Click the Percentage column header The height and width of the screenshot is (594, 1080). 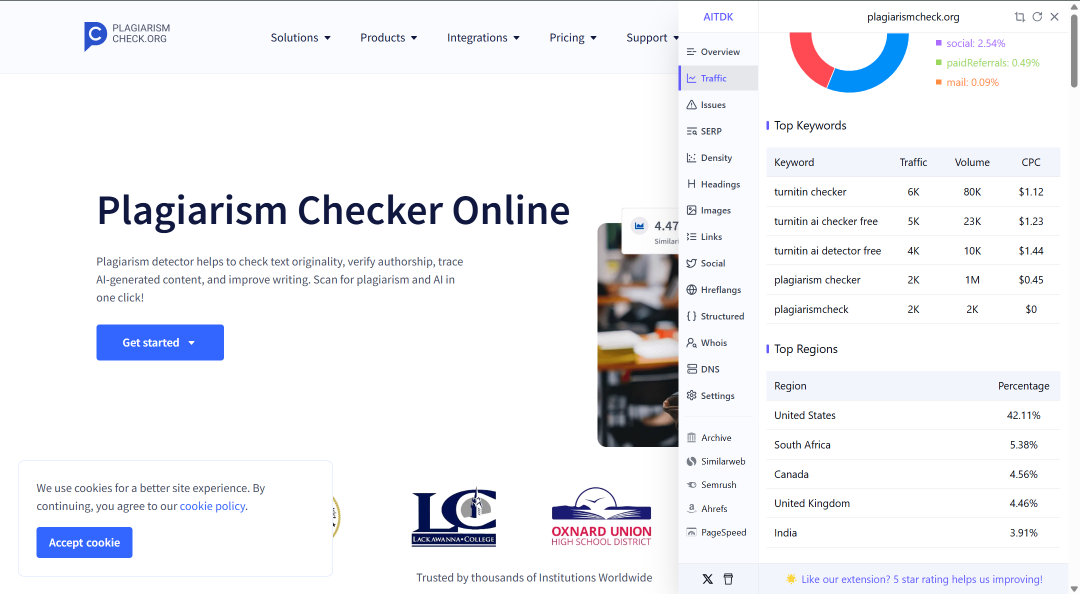click(1024, 386)
